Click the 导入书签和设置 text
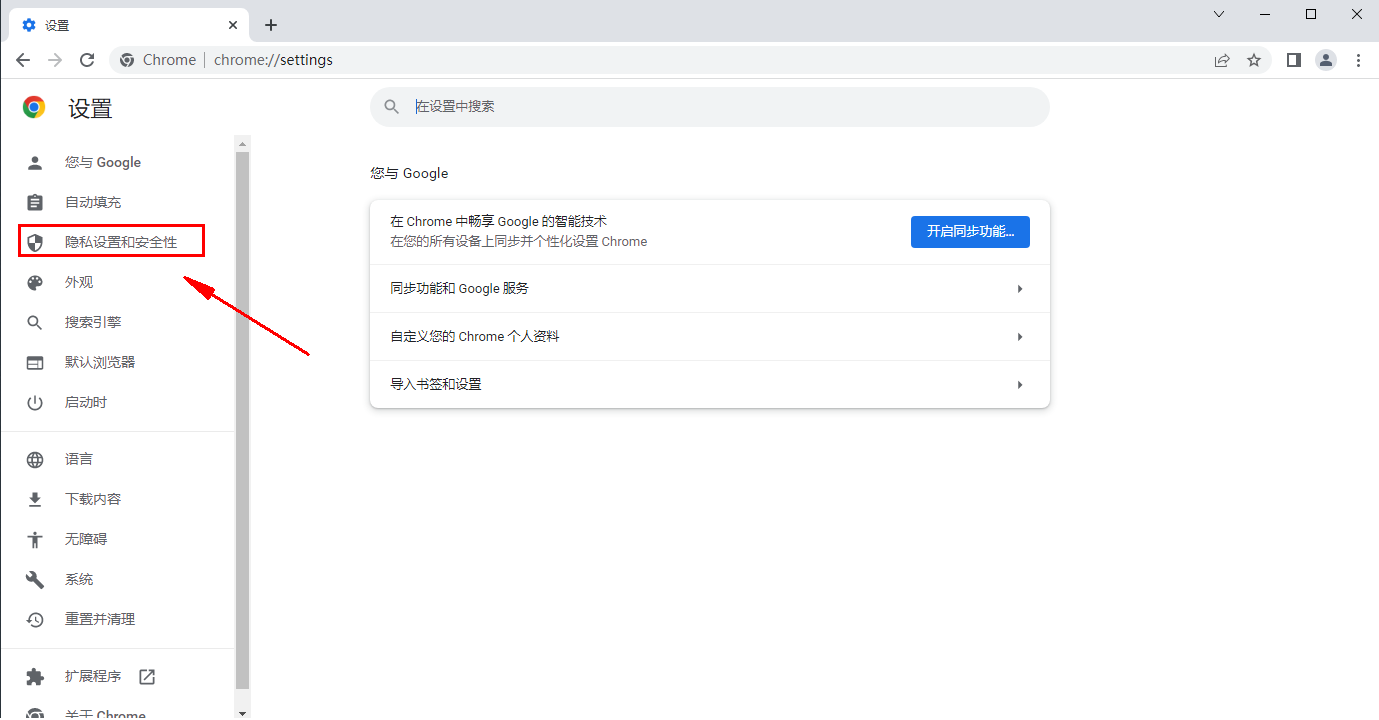The image size is (1379, 720). click(436, 384)
